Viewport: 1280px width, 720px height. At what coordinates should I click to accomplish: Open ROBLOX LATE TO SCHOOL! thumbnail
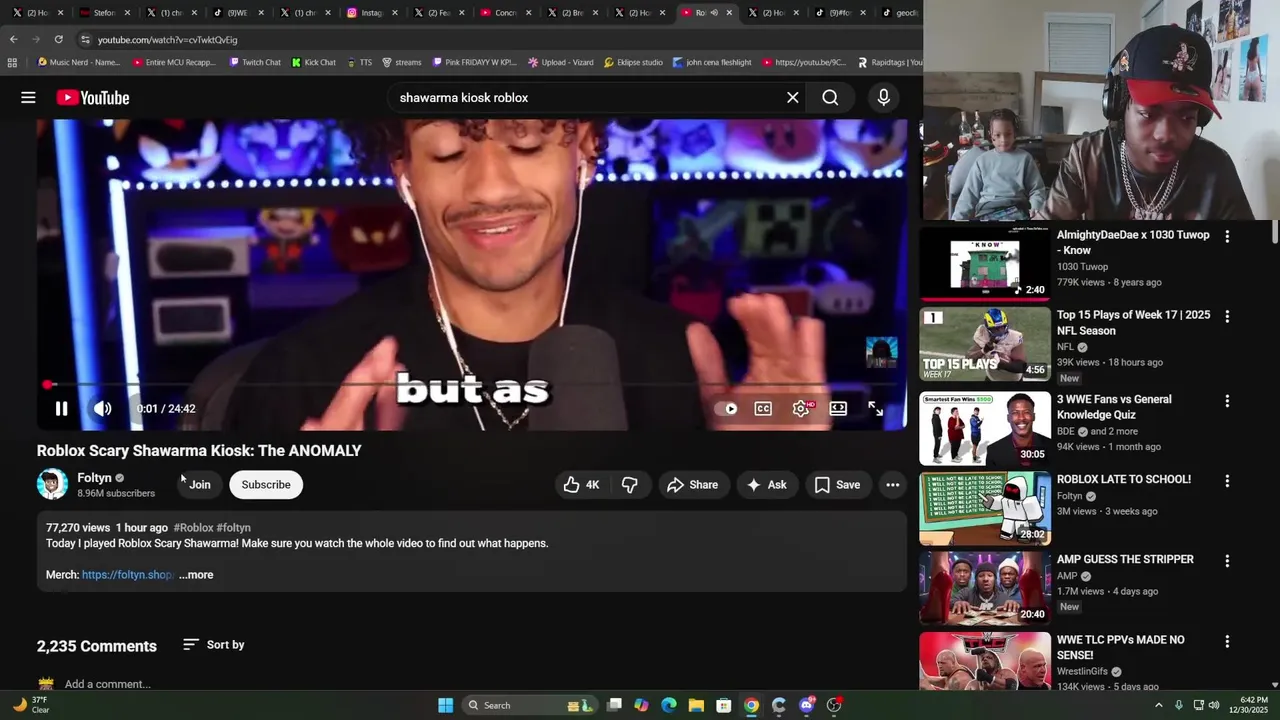[x=984, y=508]
